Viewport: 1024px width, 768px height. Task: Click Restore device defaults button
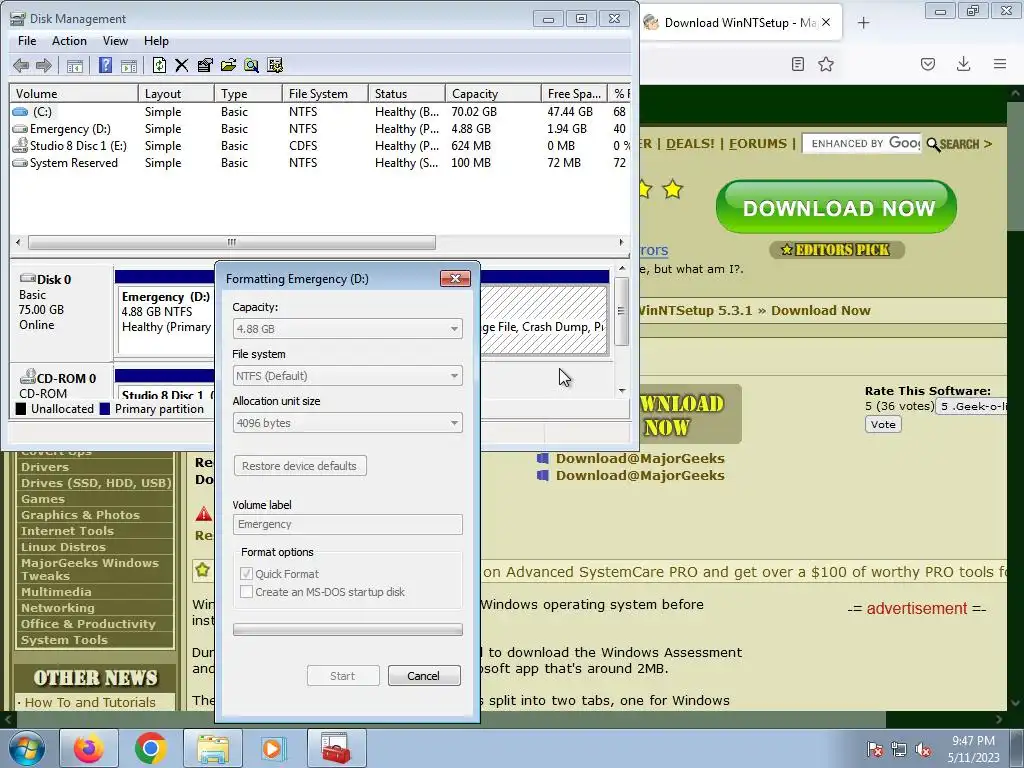point(300,466)
